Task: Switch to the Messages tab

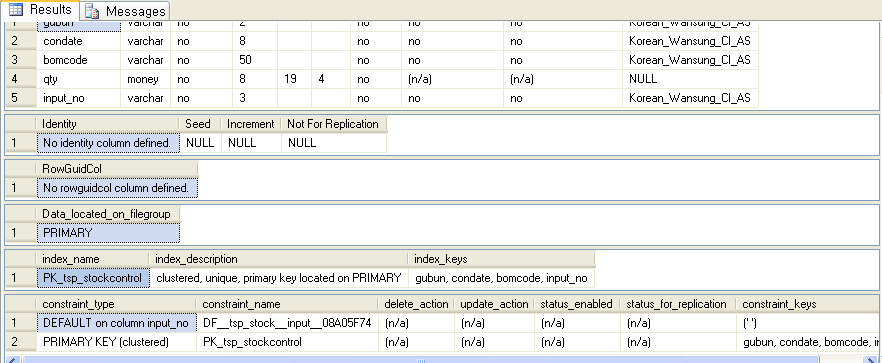Action: (x=125, y=11)
